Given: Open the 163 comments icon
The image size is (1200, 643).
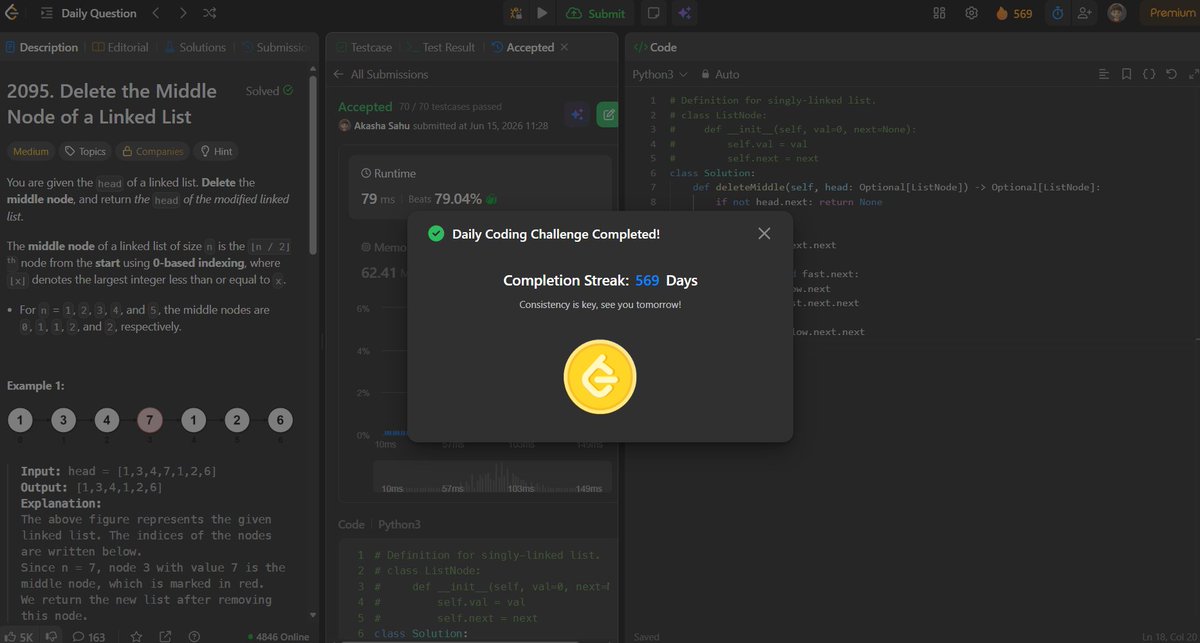Looking at the screenshot, I should click(x=88, y=636).
